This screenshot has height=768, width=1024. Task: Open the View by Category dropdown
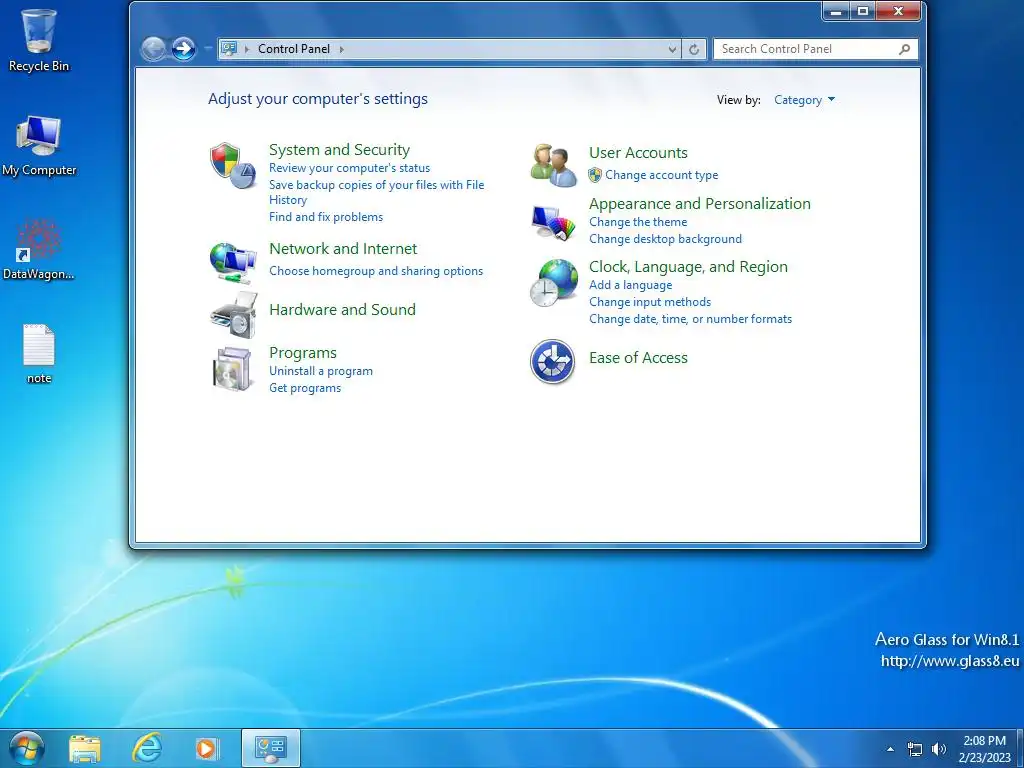click(x=805, y=100)
